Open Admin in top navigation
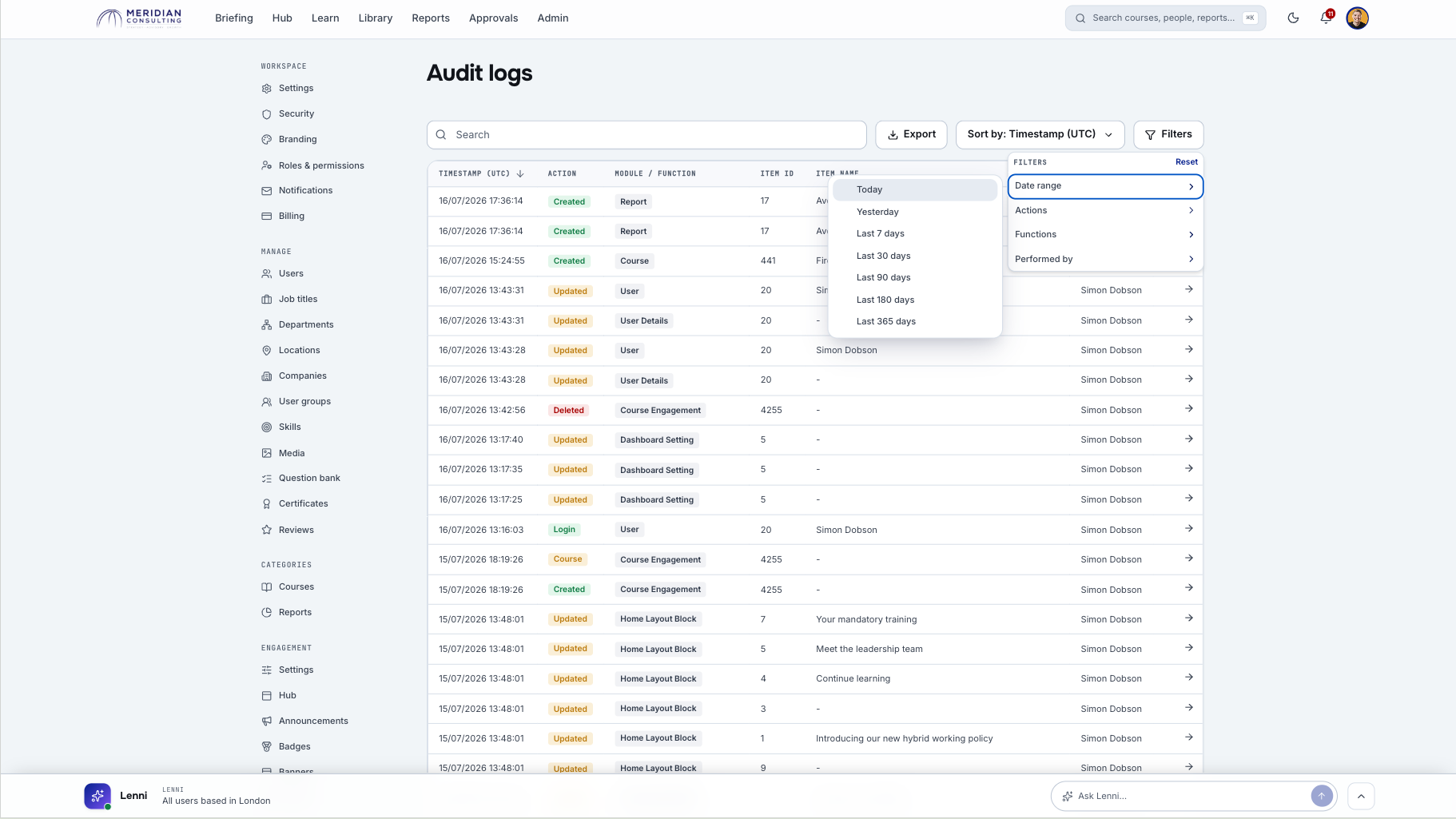The height and width of the screenshot is (819, 1456). pyautogui.click(x=553, y=18)
